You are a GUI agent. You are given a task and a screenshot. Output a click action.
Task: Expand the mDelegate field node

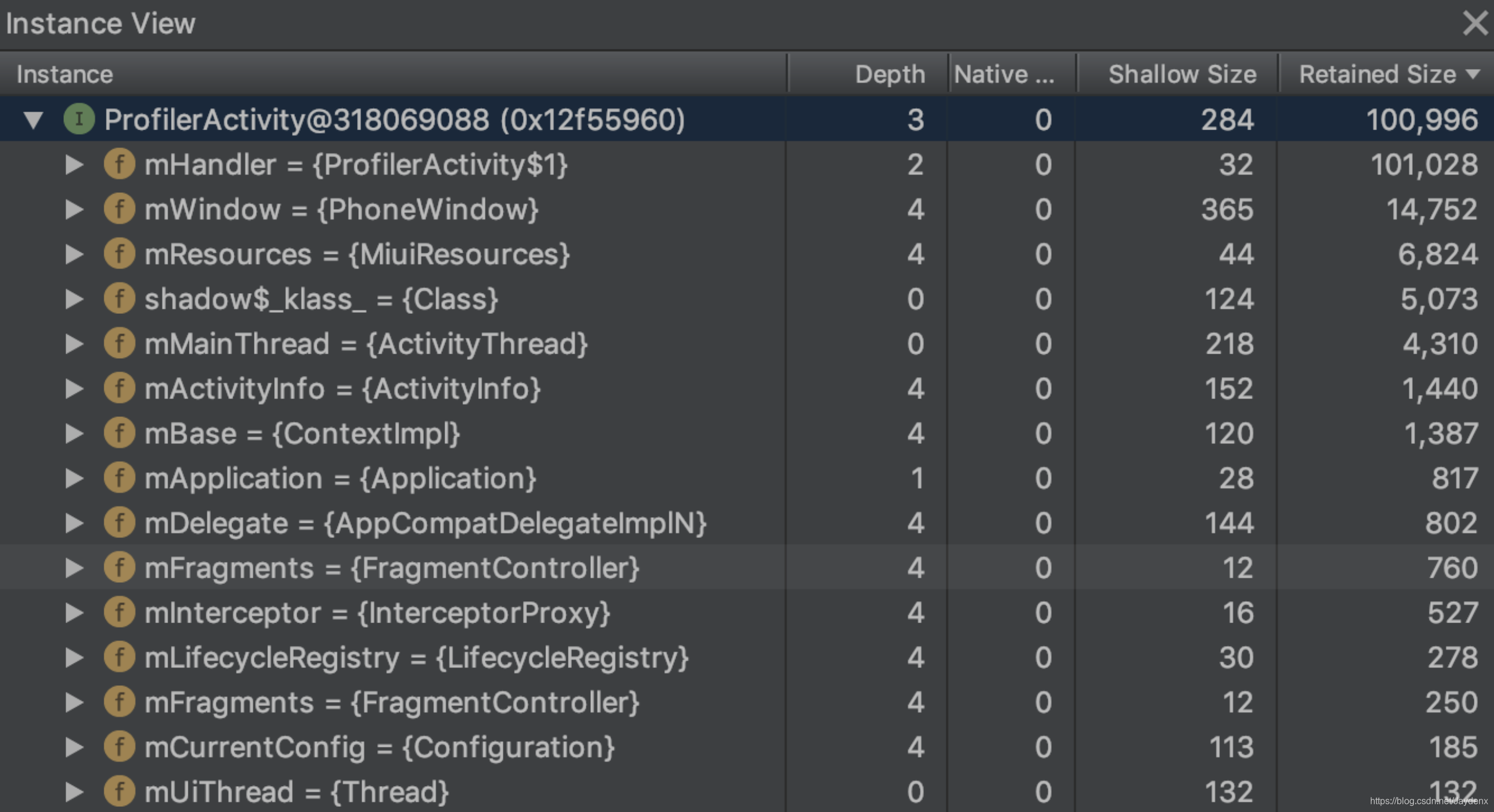point(74,523)
